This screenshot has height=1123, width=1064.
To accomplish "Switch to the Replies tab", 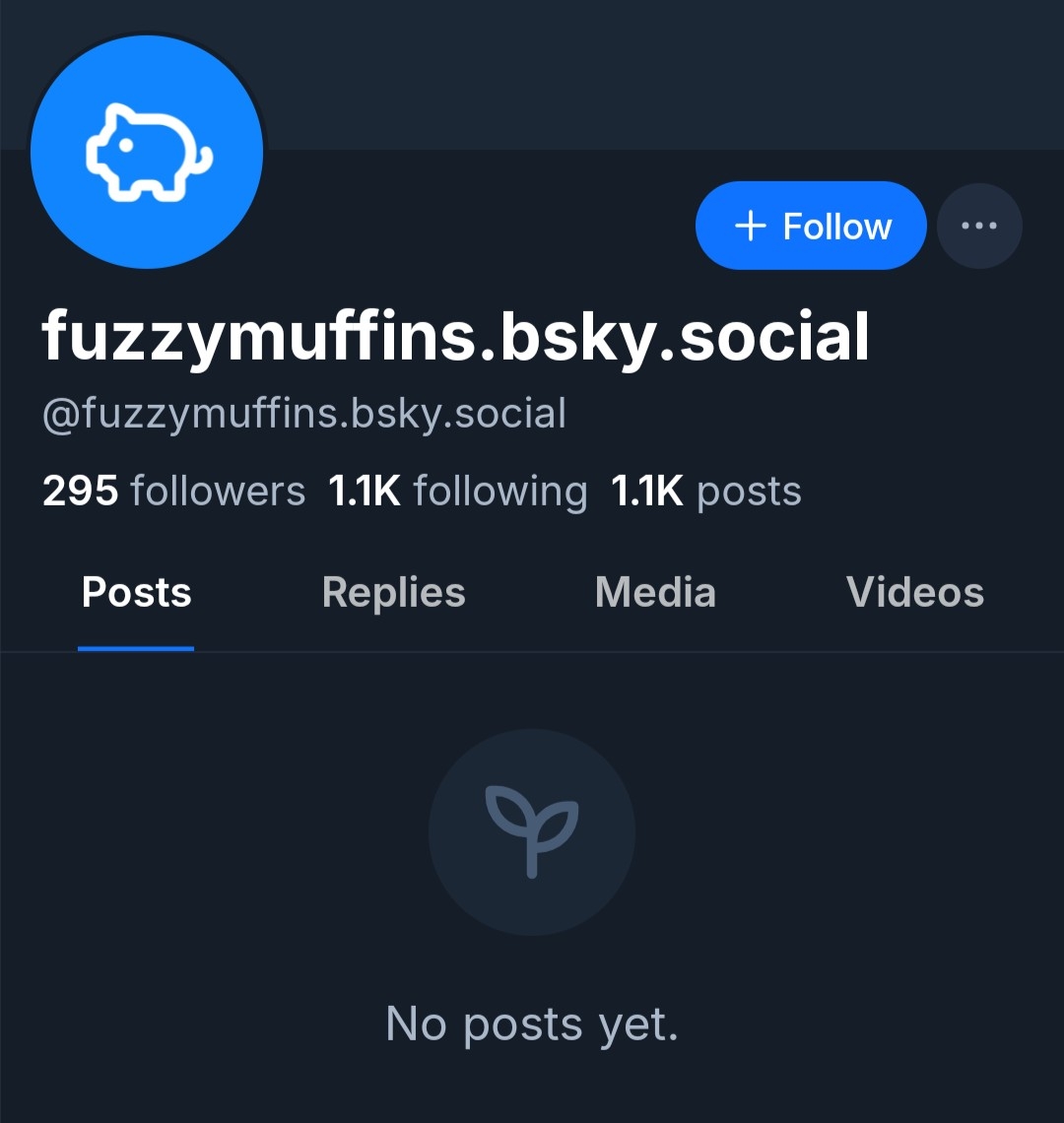I will point(393,592).
